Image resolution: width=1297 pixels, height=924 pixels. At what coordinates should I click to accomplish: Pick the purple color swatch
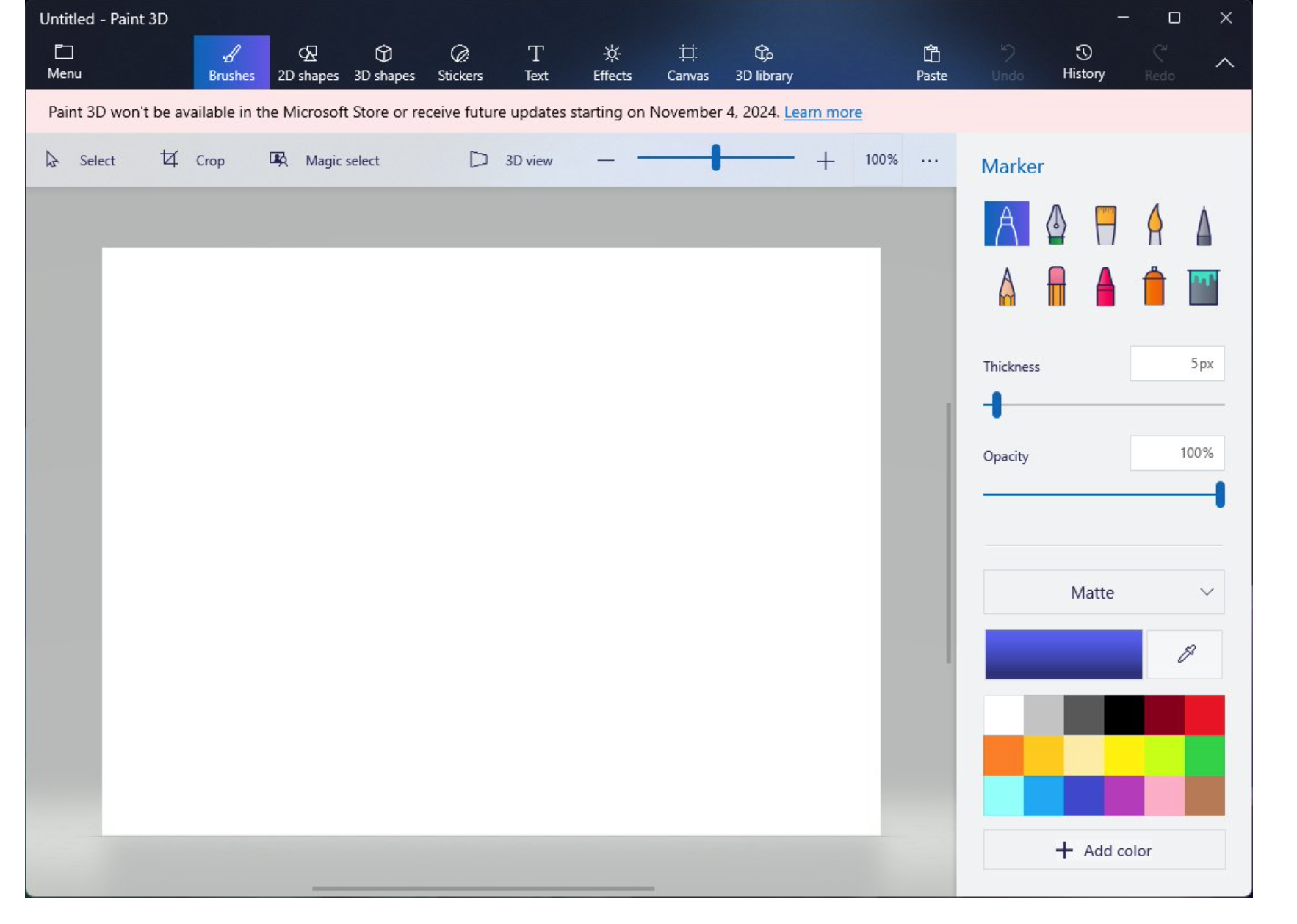[1124, 795]
